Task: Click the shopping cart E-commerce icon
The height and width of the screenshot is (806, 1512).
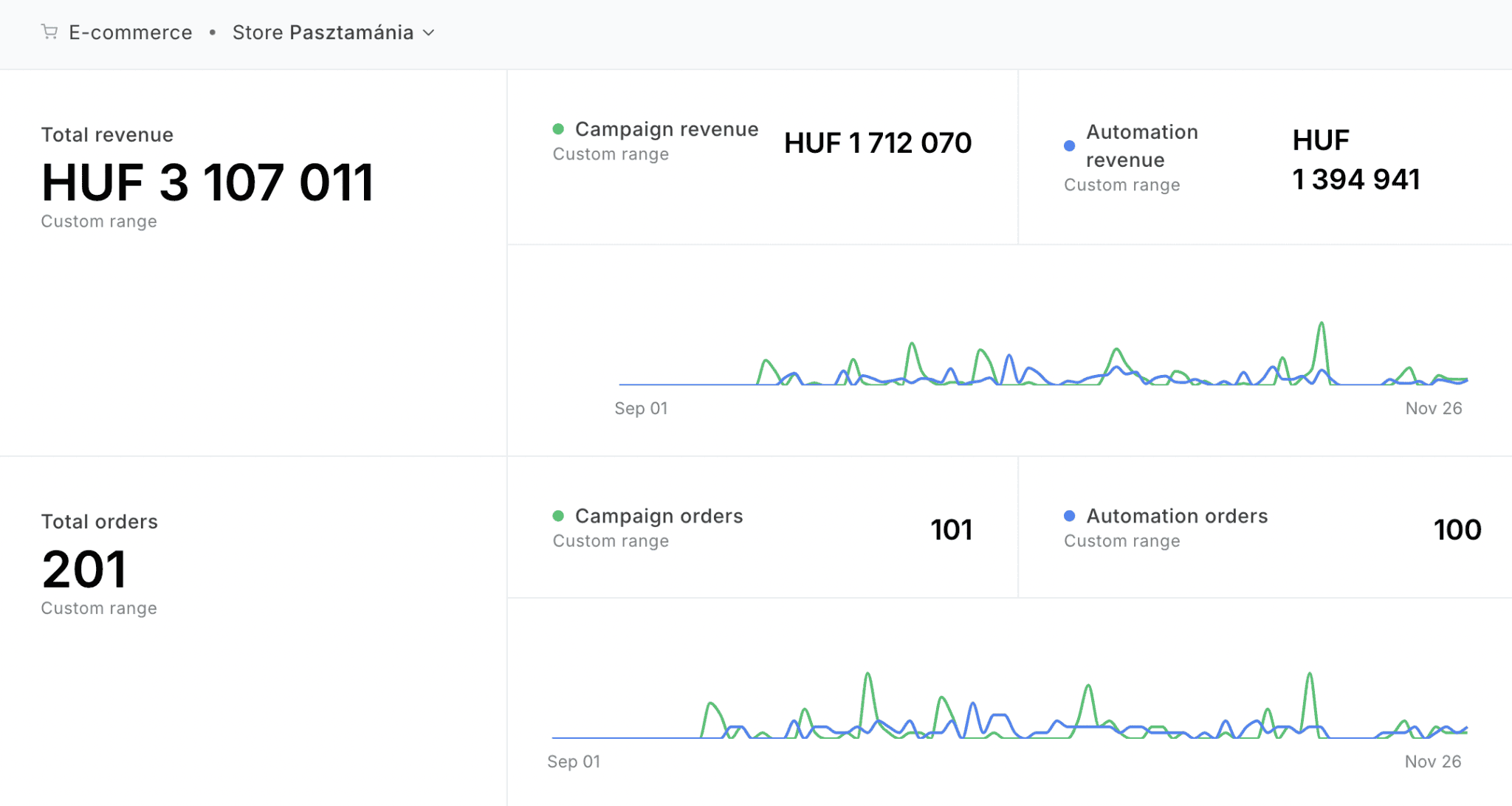Action: [49, 32]
